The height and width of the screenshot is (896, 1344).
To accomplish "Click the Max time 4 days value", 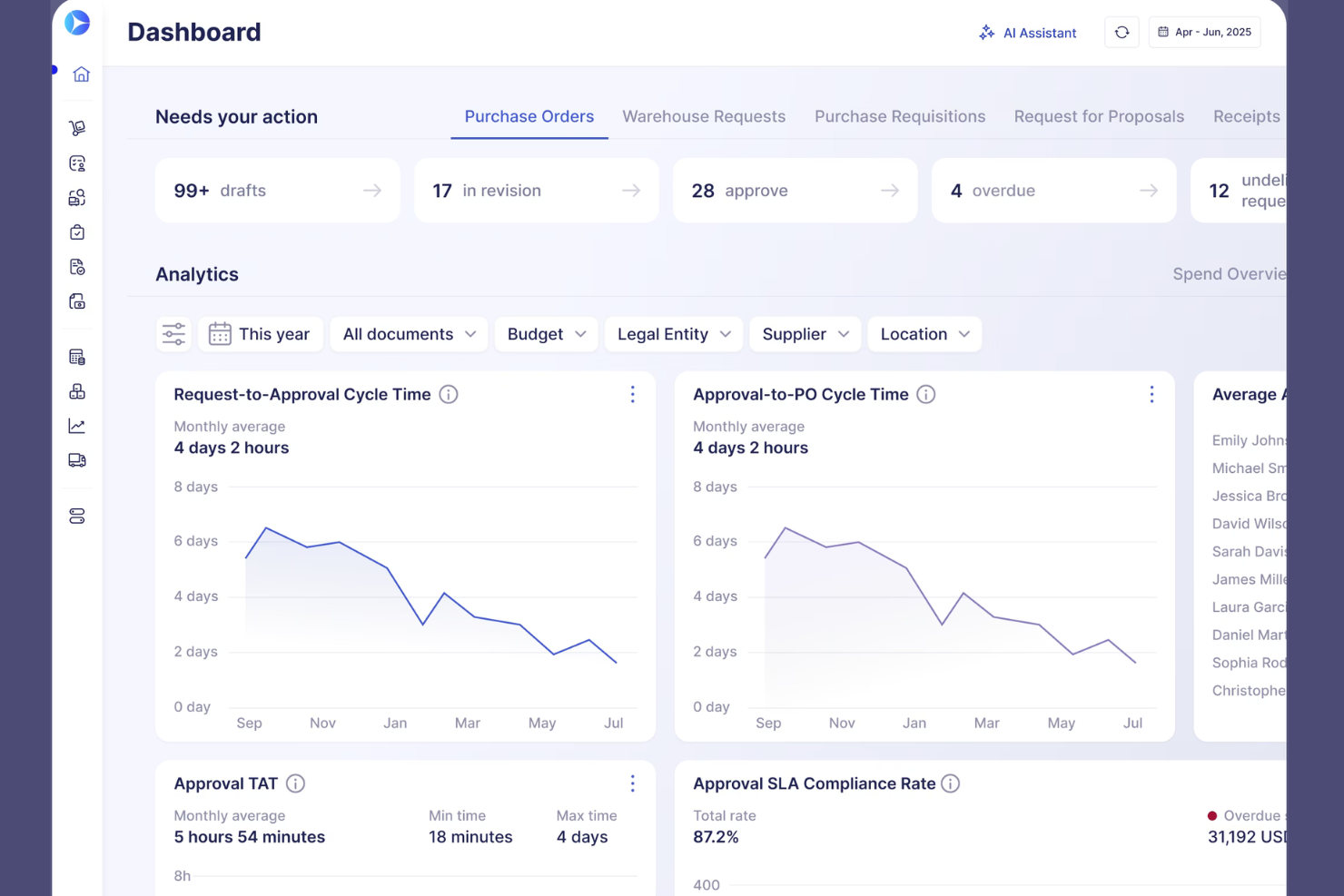I will [582, 837].
